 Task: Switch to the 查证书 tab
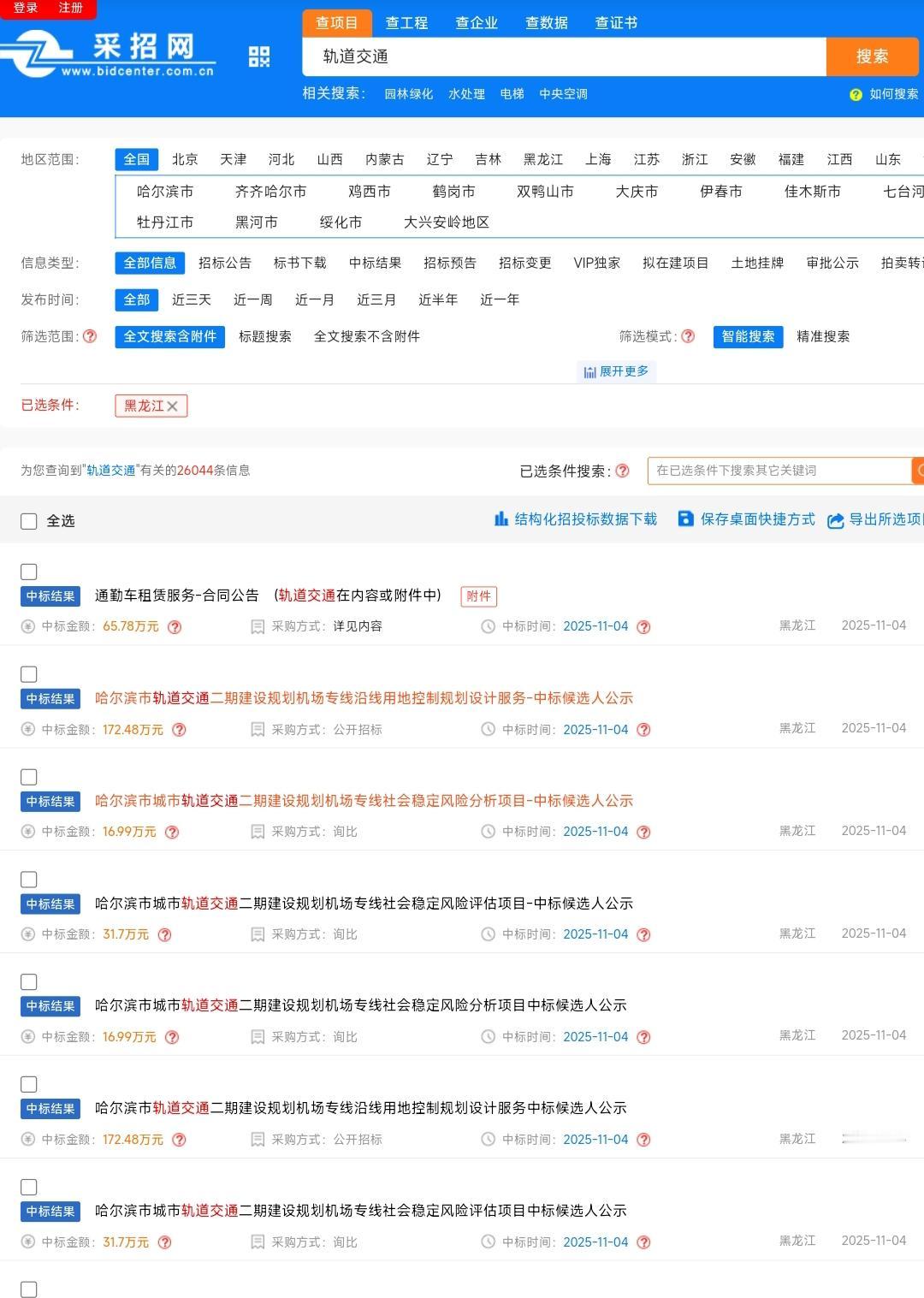click(616, 23)
